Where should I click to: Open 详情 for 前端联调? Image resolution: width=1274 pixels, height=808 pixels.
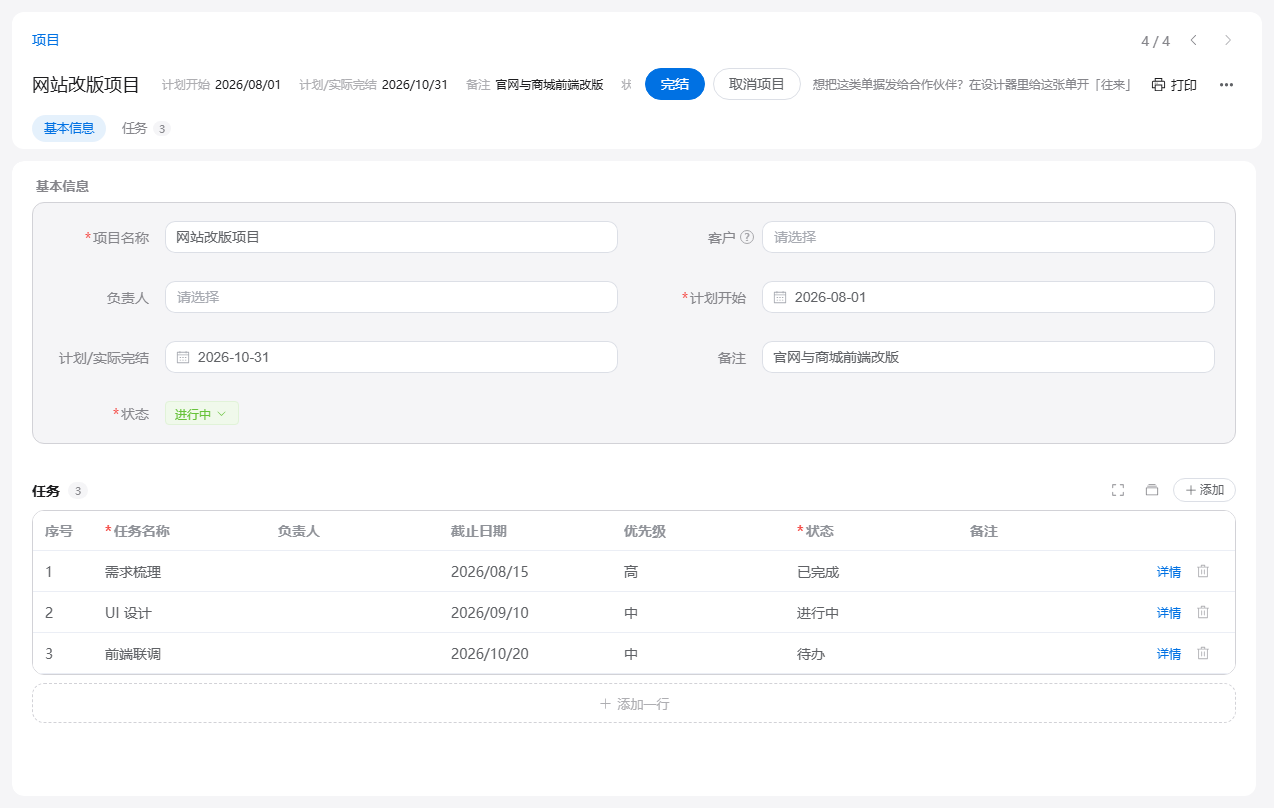1169,654
